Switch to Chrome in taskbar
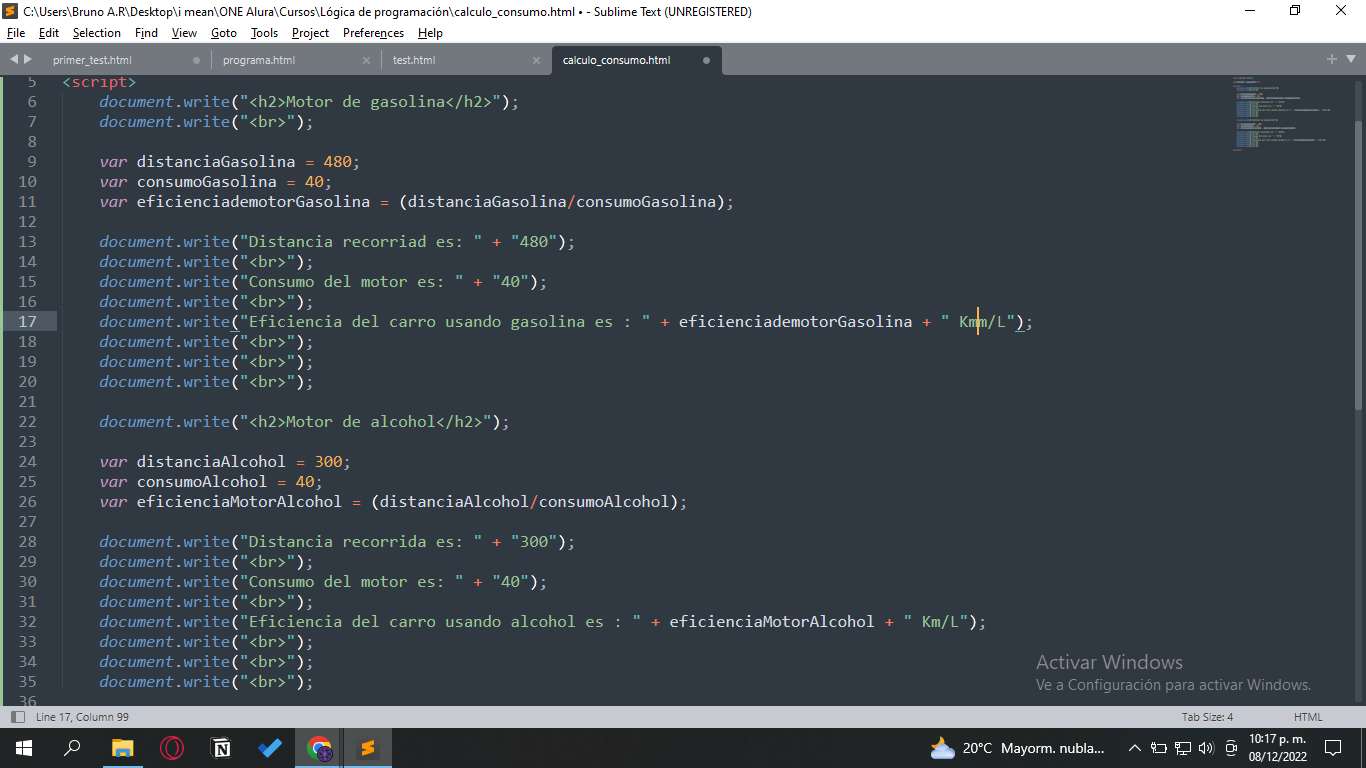The width and height of the screenshot is (1366, 768). [x=320, y=747]
